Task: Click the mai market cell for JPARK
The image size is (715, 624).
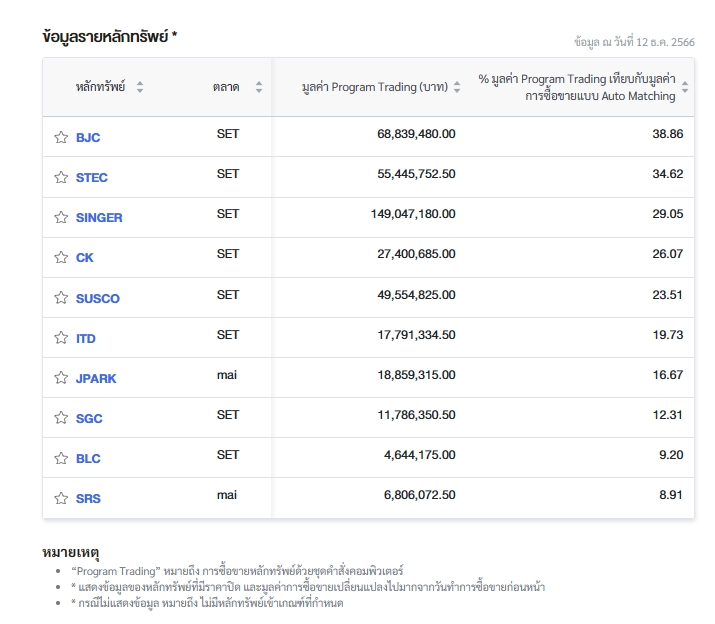Action: point(227,375)
